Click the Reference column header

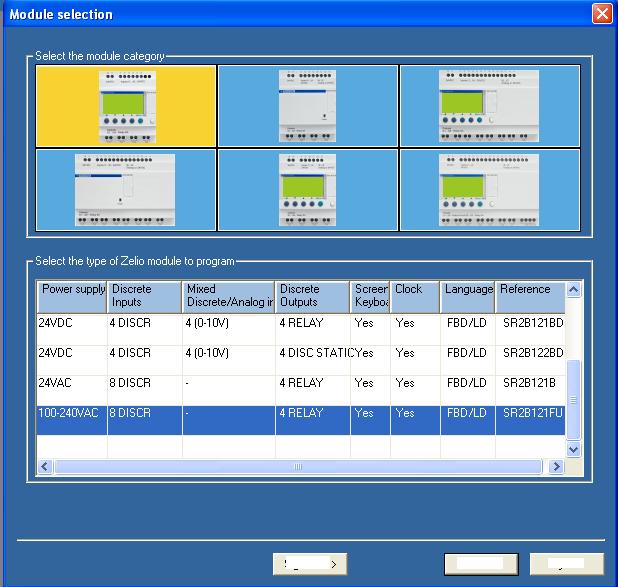[x=530, y=297]
